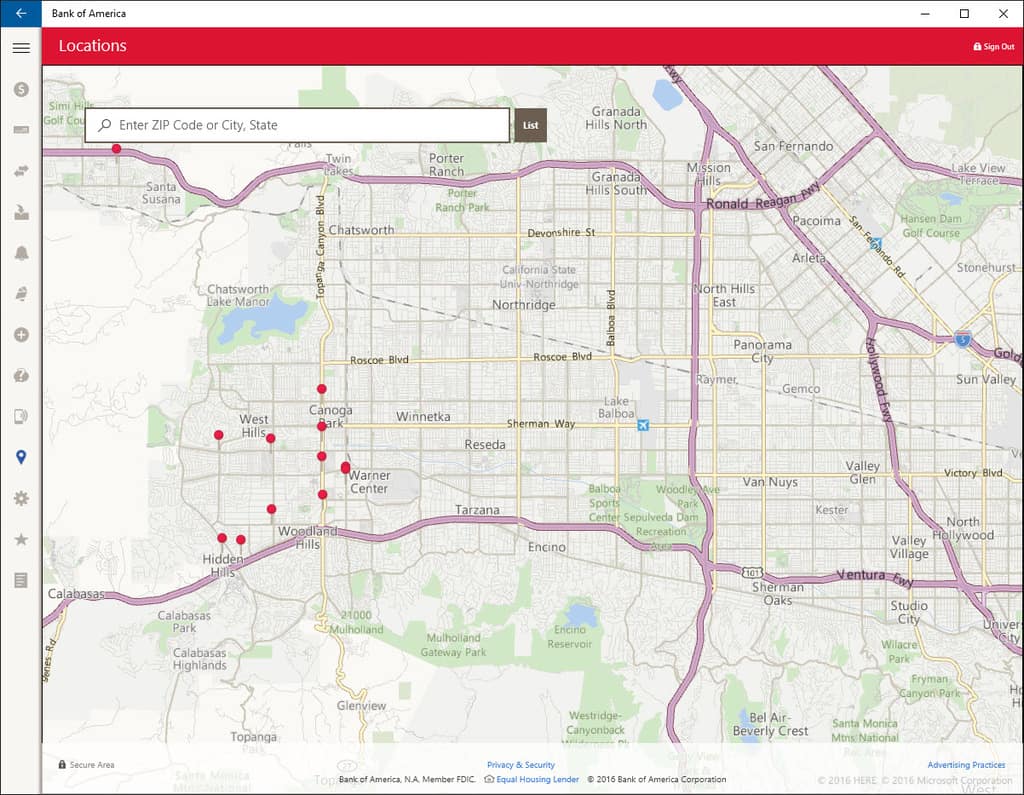This screenshot has width=1024, height=795.
Task: Select the pin beside Warner Center label
Action: point(345,467)
